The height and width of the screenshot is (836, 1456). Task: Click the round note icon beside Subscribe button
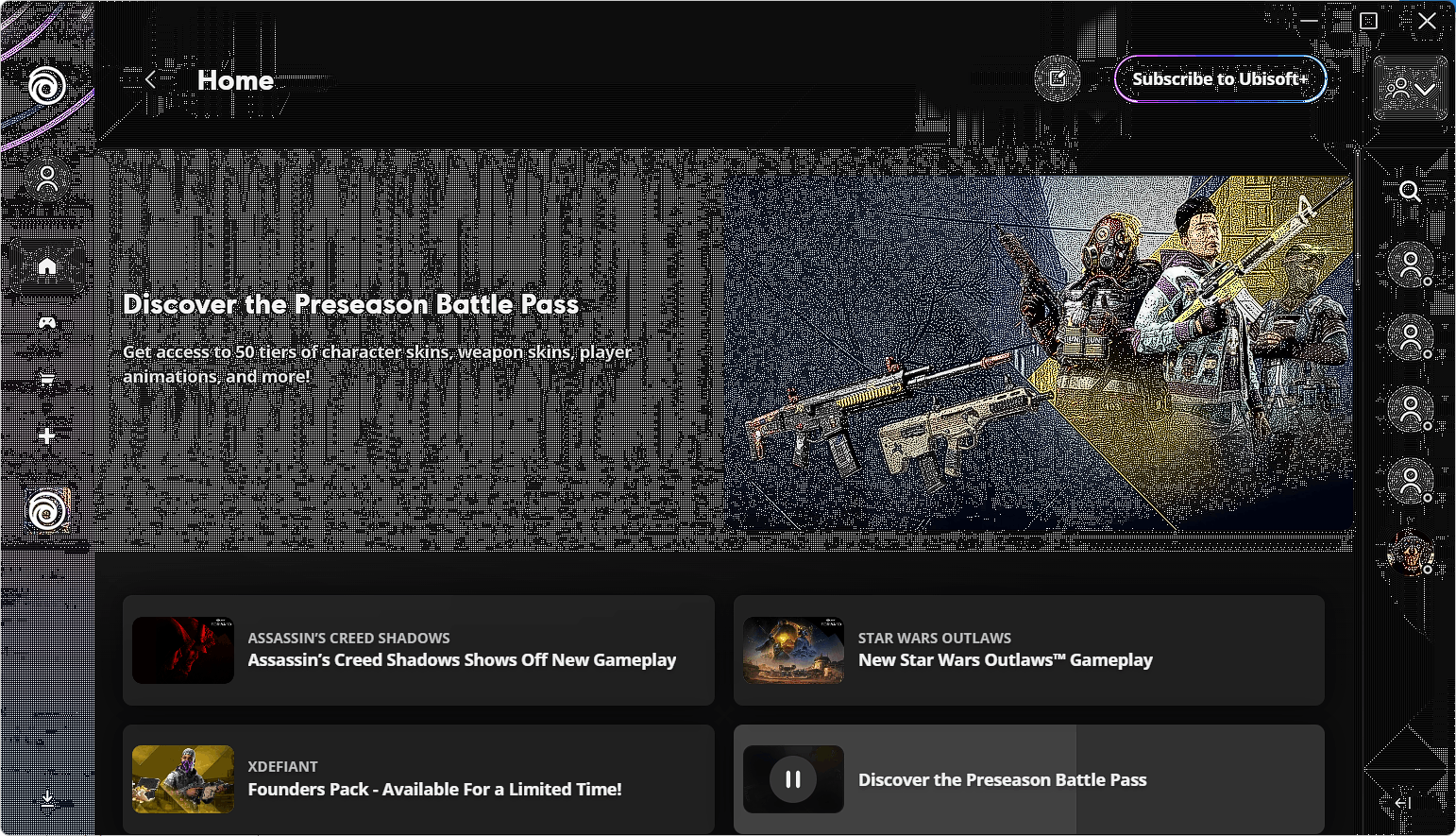(1058, 79)
